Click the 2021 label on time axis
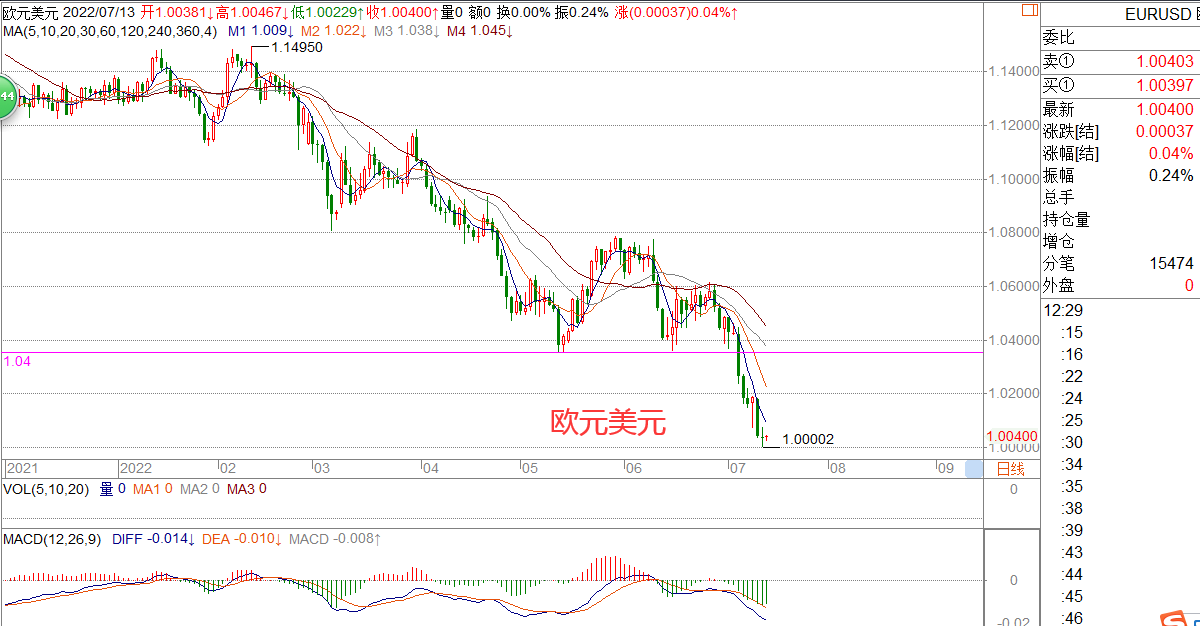This screenshot has height=626, width=1200. [23, 468]
